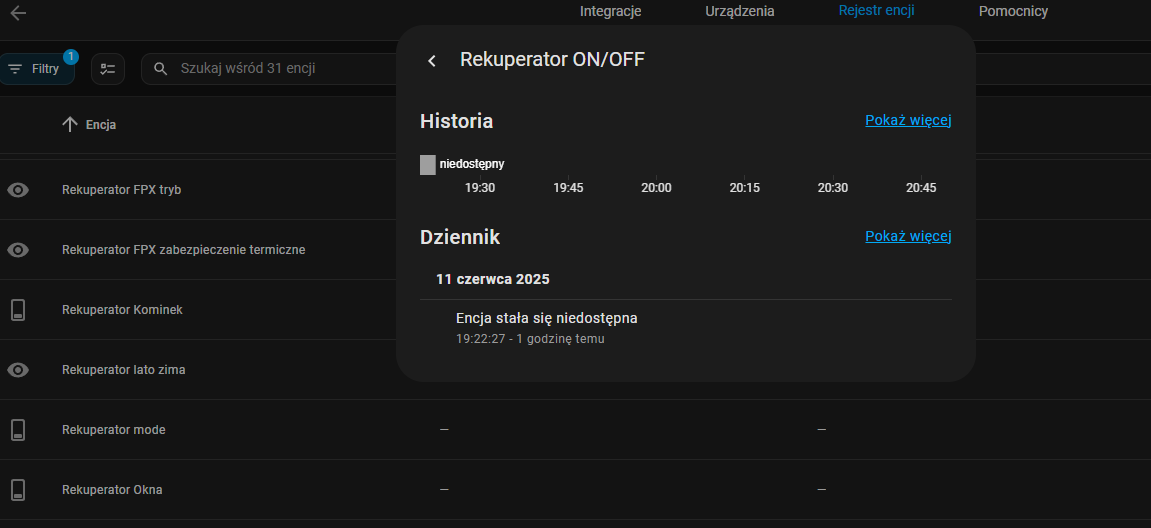
Task: Select the Pomocnicy tab
Action: (x=1012, y=12)
